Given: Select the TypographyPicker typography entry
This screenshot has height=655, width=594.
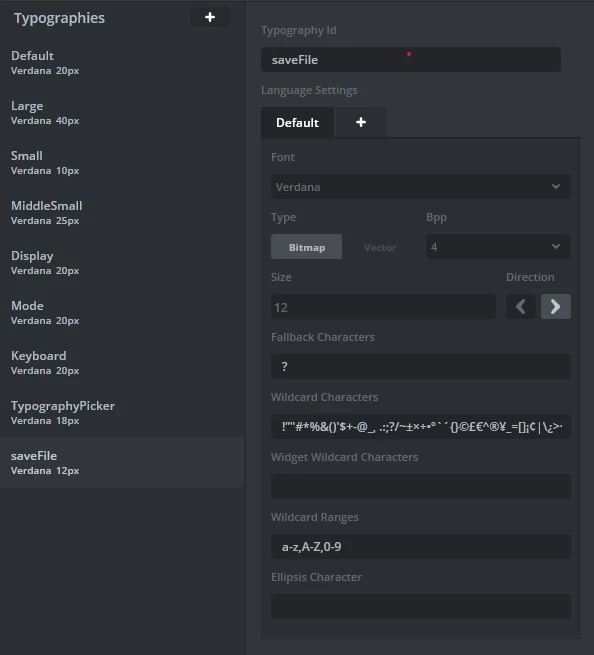Looking at the screenshot, I should tap(122, 413).
